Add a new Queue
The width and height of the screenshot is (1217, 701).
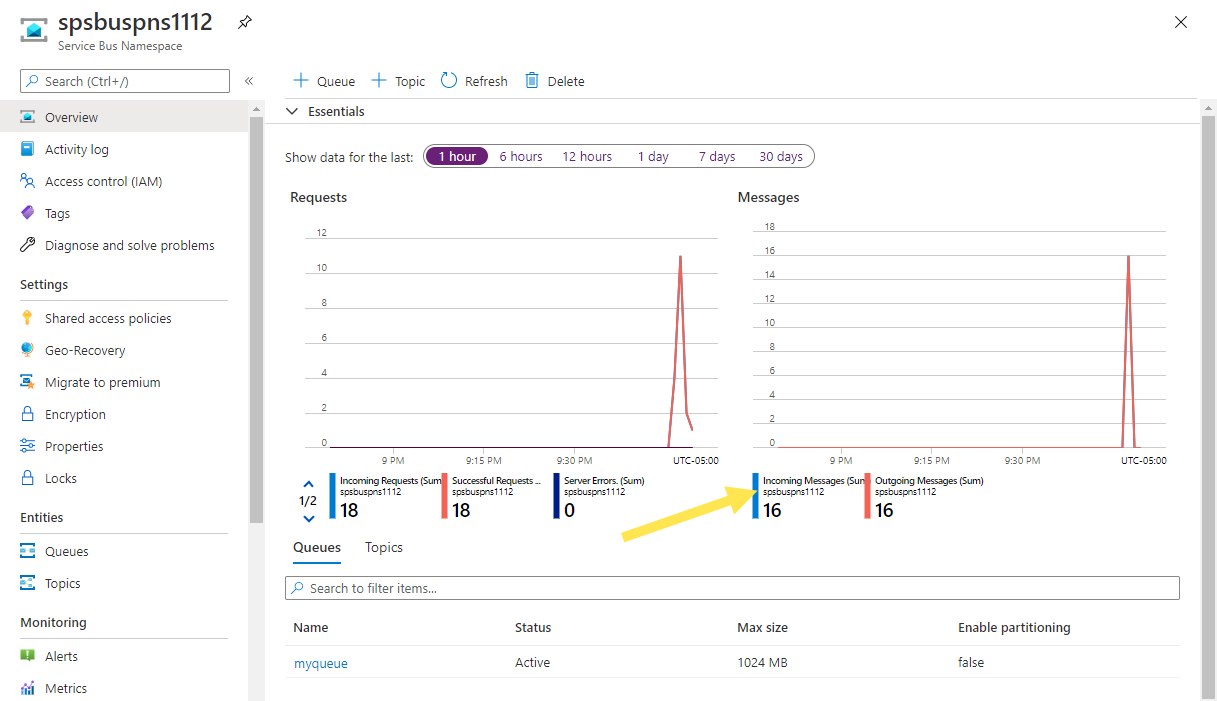pos(323,81)
